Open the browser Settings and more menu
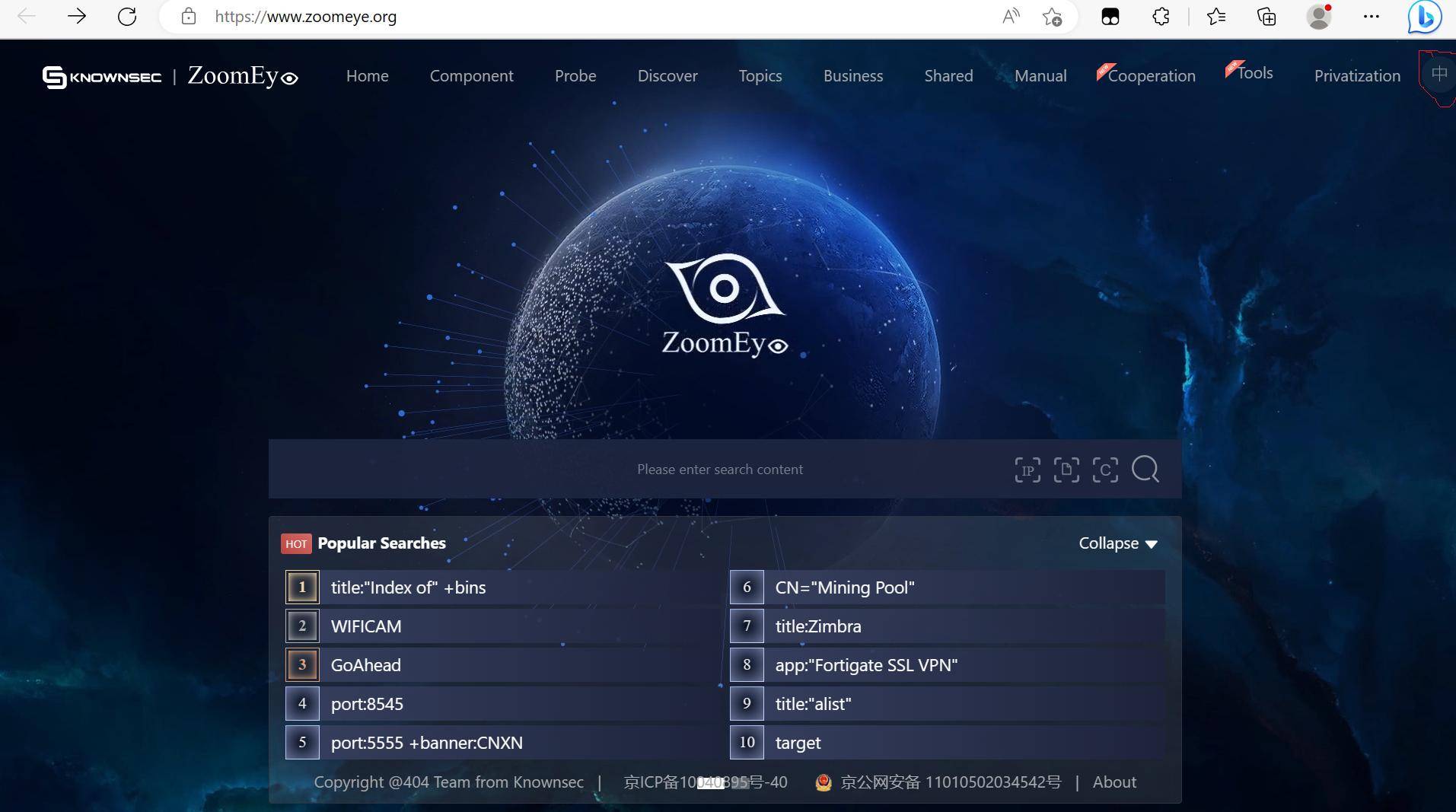1456x812 pixels. pos(1372,16)
